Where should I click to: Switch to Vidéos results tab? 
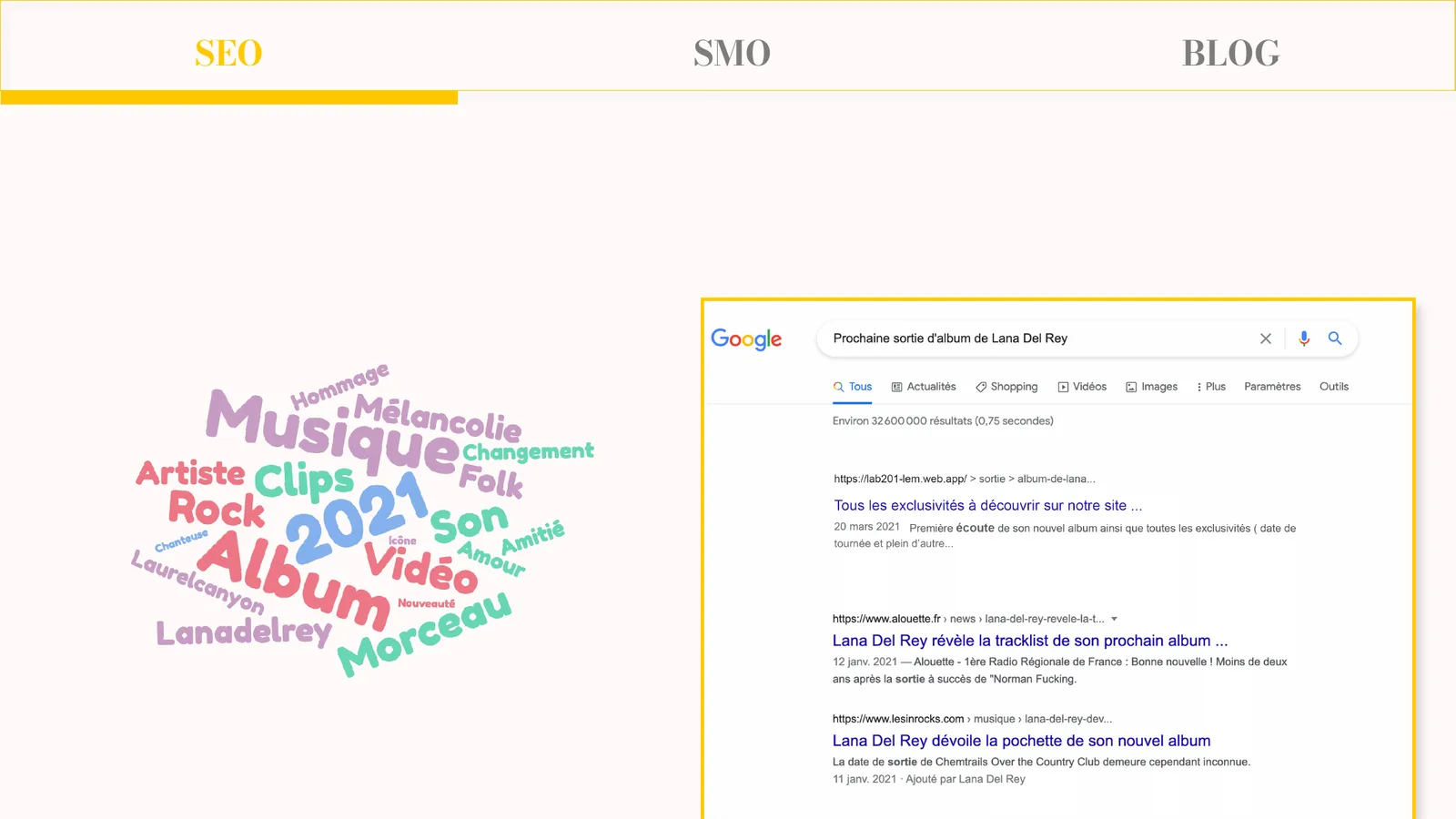coord(1082,387)
